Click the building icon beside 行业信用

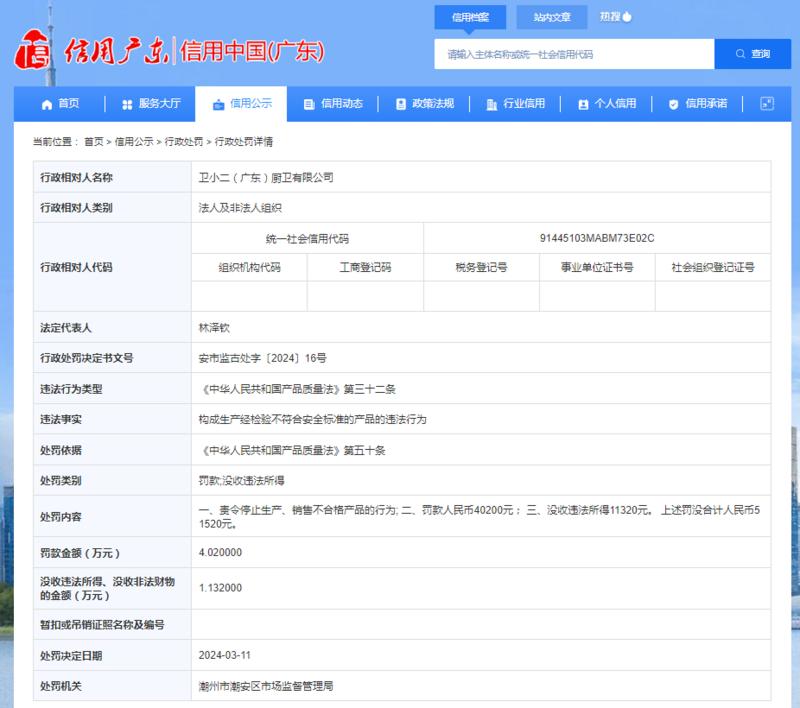(x=491, y=105)
